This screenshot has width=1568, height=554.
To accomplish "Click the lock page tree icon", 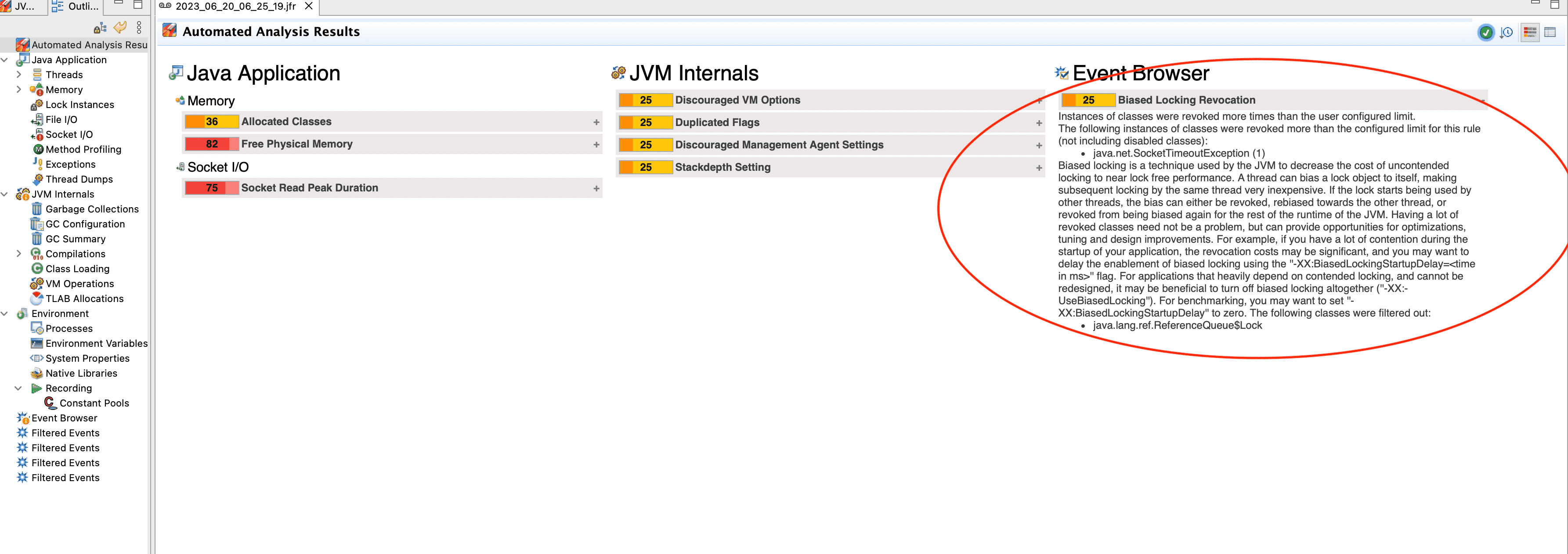I will tap(100, 27).
